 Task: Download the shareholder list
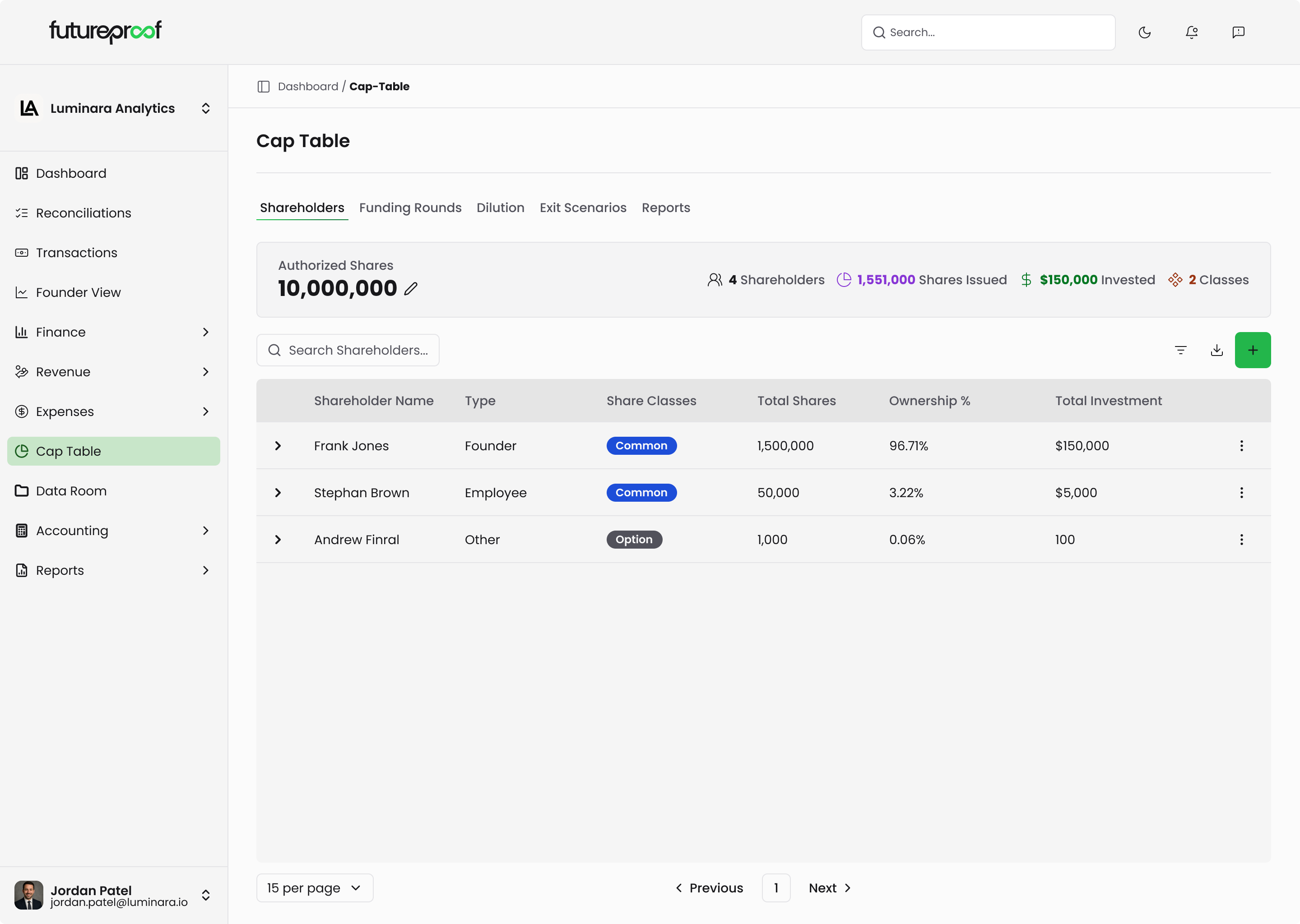tap(1216, 350)
